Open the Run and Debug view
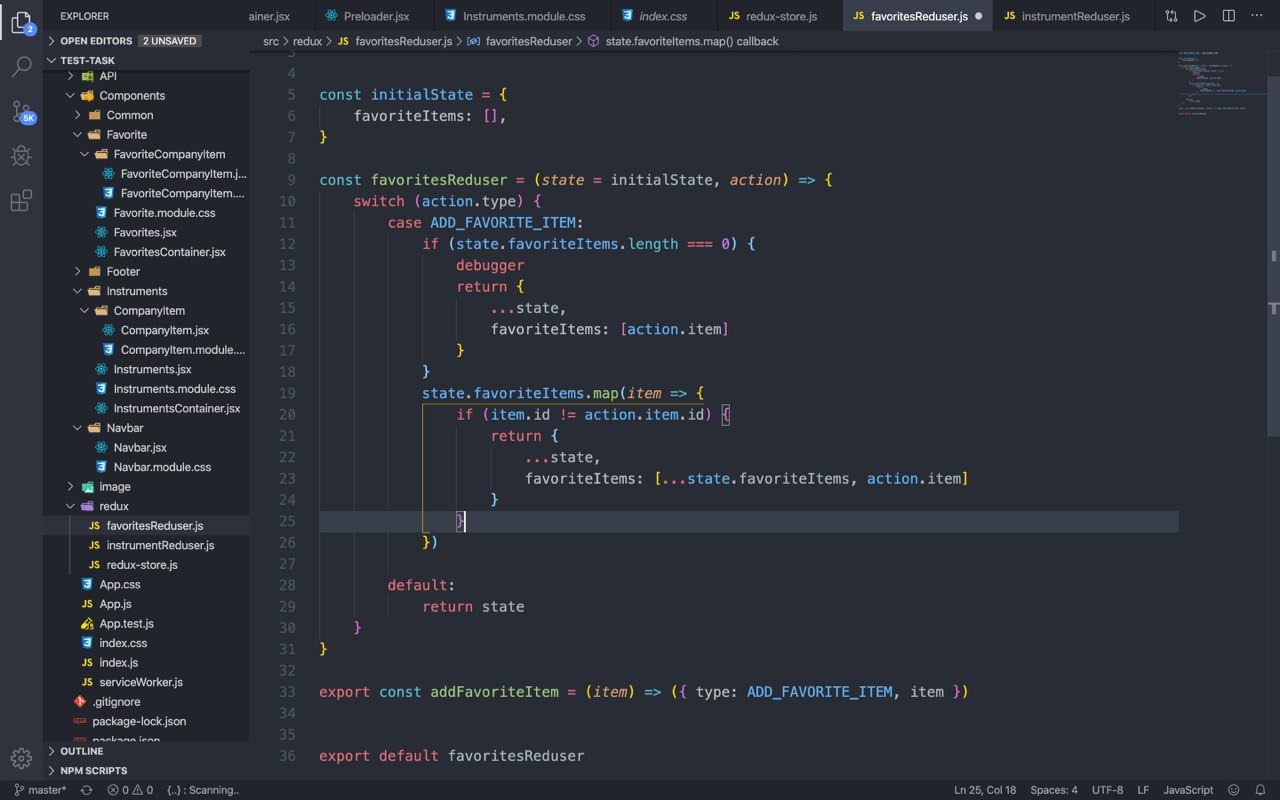Screen dimensions: 1280x800 tap(21, 156)
